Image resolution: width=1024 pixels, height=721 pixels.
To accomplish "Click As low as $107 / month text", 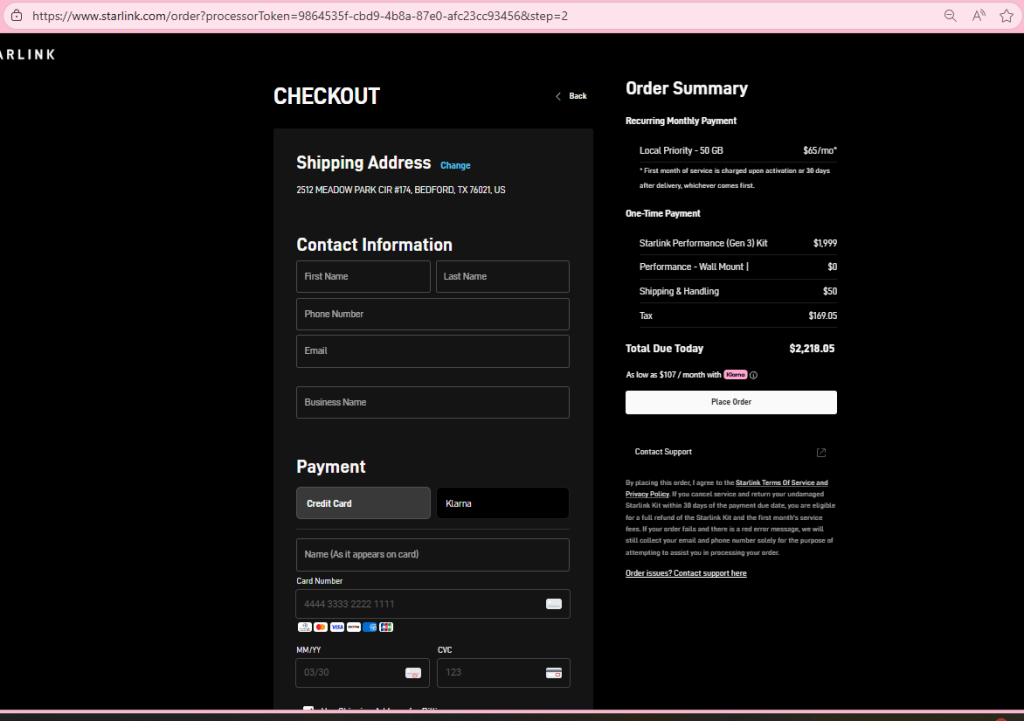I will pos(673,375).
